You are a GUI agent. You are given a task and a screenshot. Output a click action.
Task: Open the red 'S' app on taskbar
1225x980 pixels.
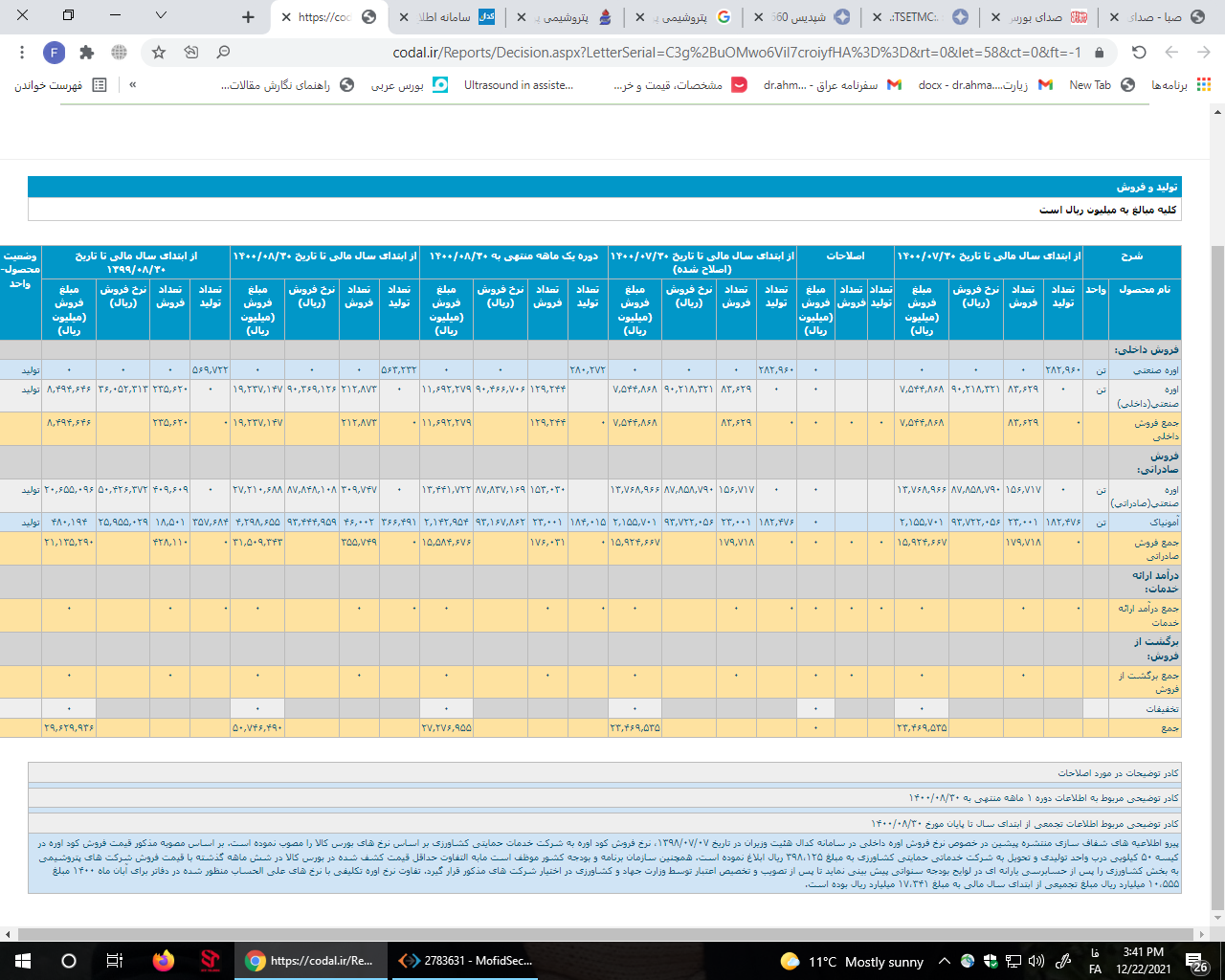pyautogui.click(x=210, y=961)
